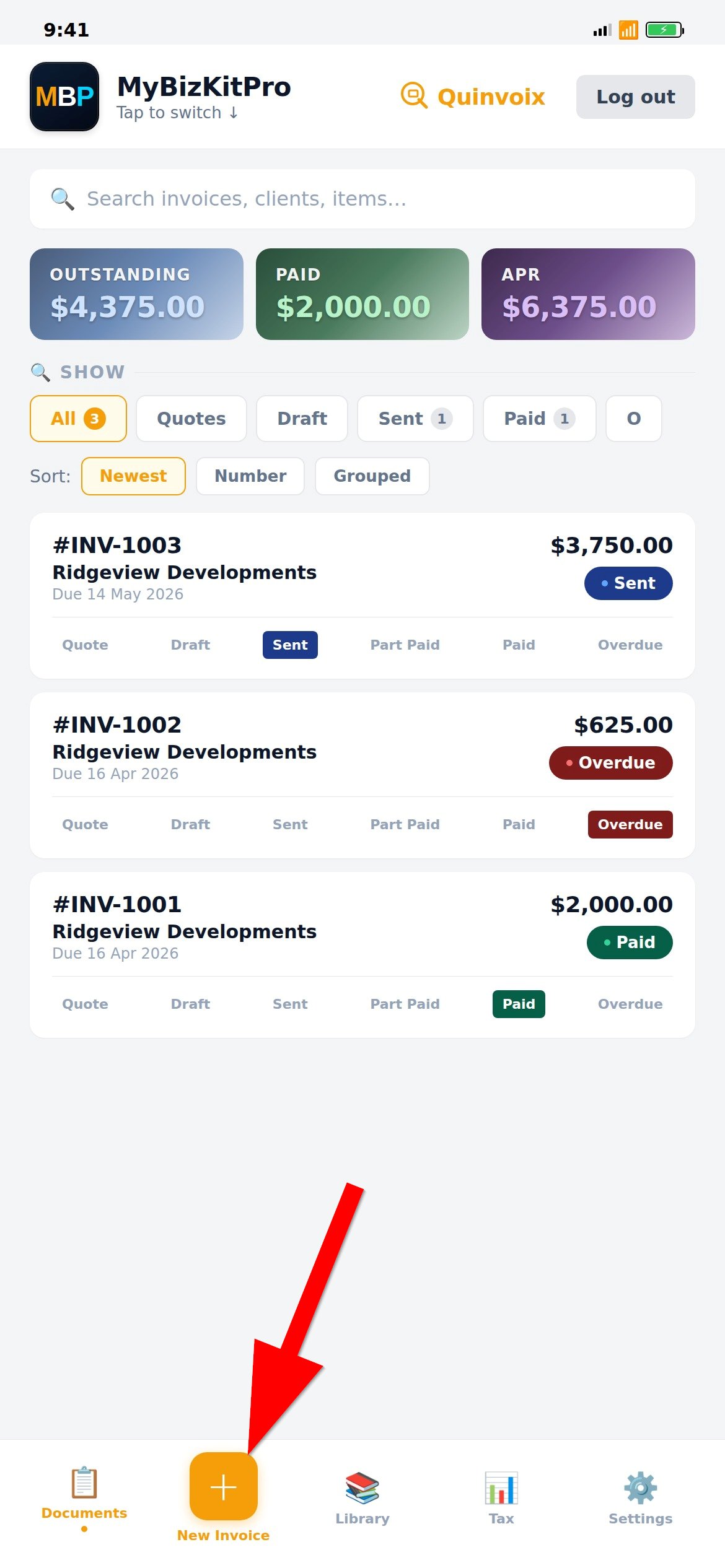Open the Quinvoix search assistant

click(473, 97)
